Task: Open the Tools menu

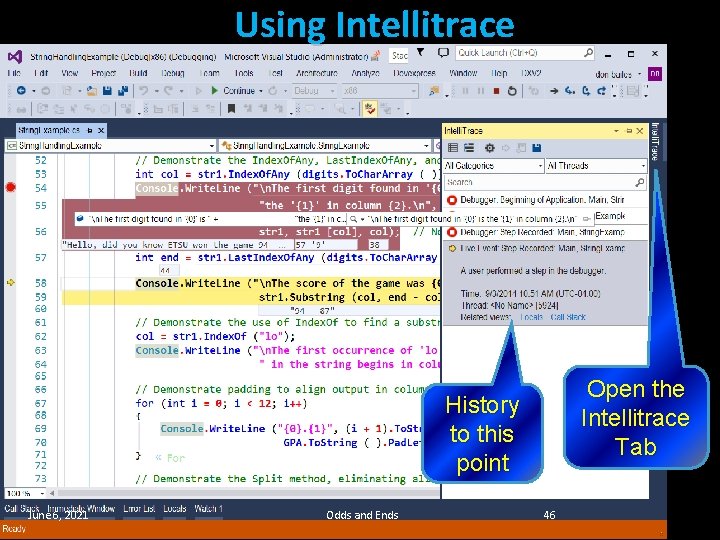Action: 244,73
